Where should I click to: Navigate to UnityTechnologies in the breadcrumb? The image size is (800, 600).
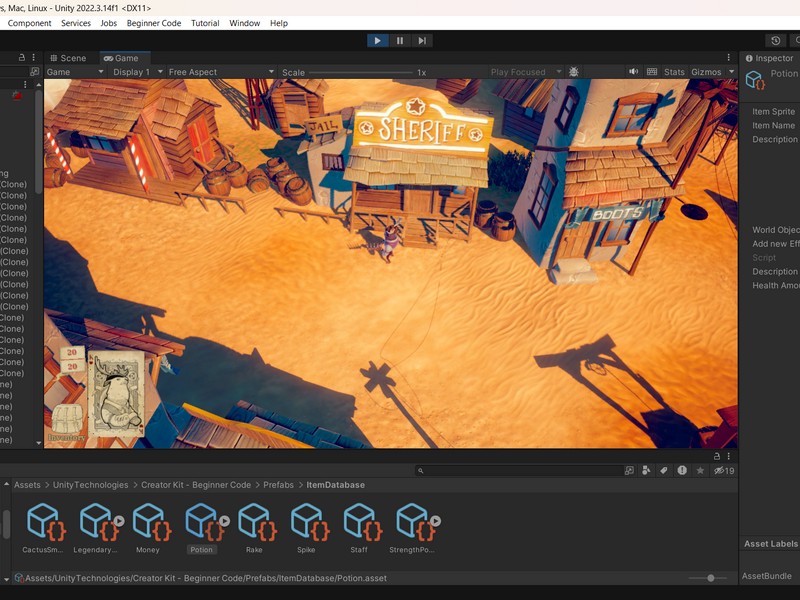click(91, 485)
